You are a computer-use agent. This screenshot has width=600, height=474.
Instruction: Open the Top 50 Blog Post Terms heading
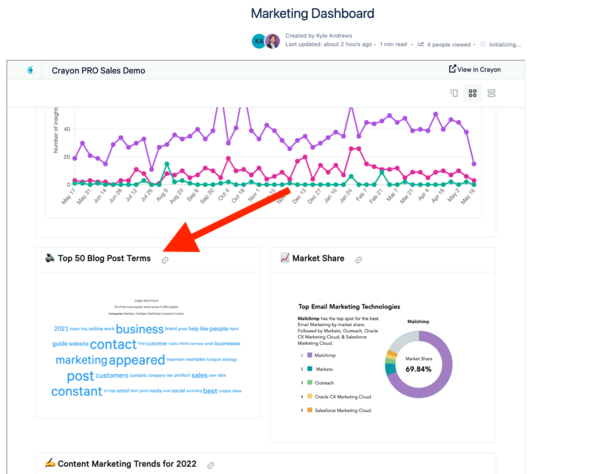[x=104, y=259]
